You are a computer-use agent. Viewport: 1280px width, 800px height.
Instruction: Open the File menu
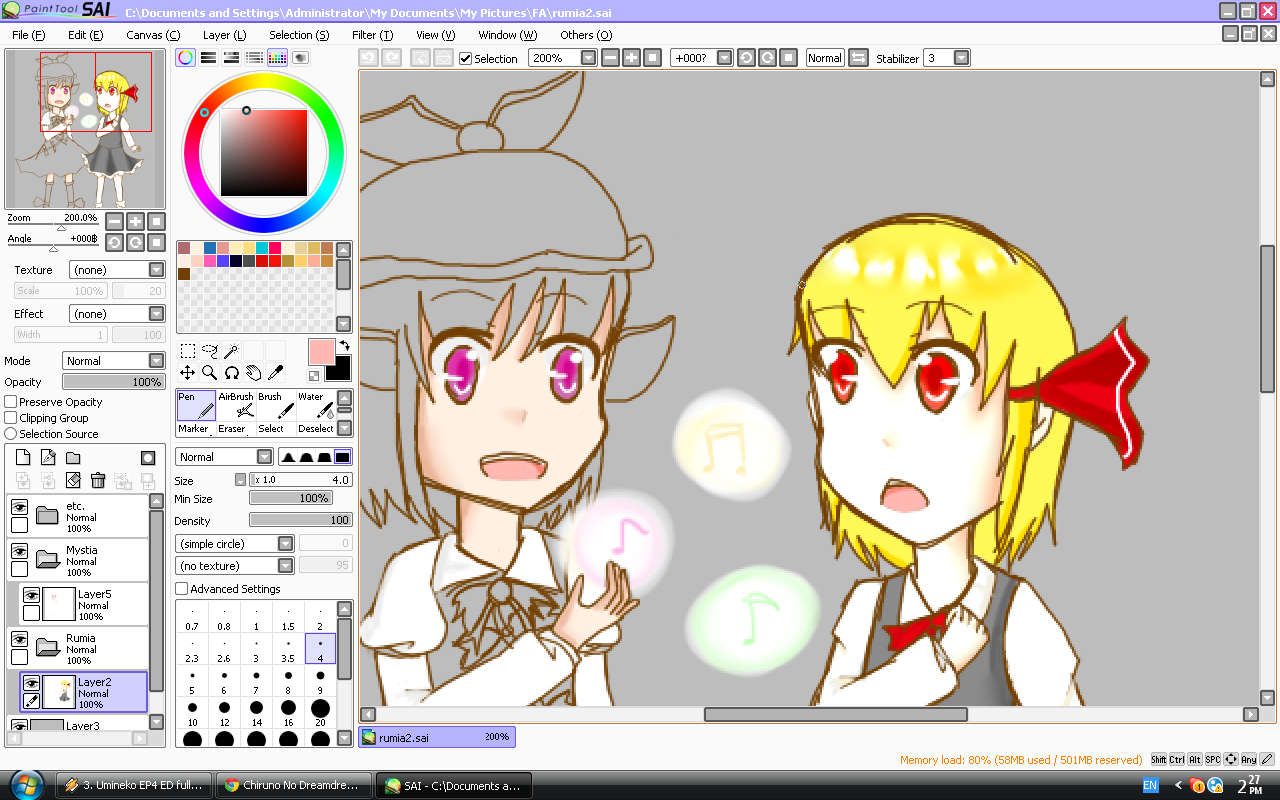(29, 35)
